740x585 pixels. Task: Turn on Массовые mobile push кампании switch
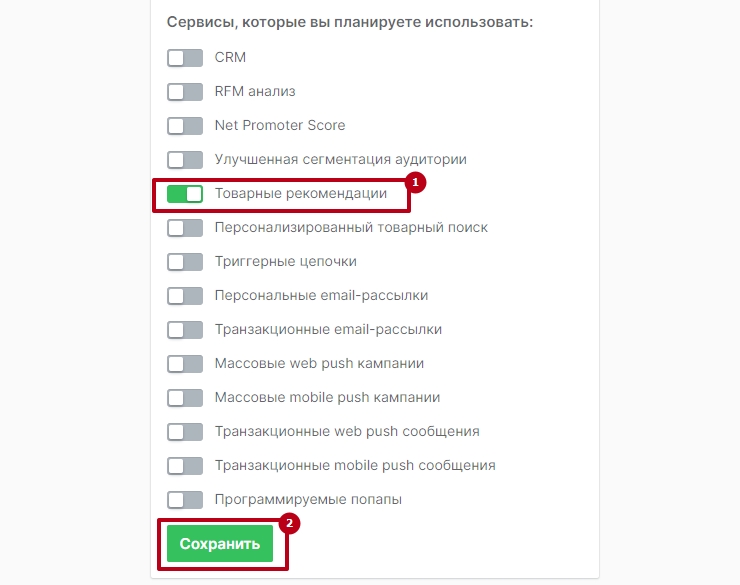(185, 398)
